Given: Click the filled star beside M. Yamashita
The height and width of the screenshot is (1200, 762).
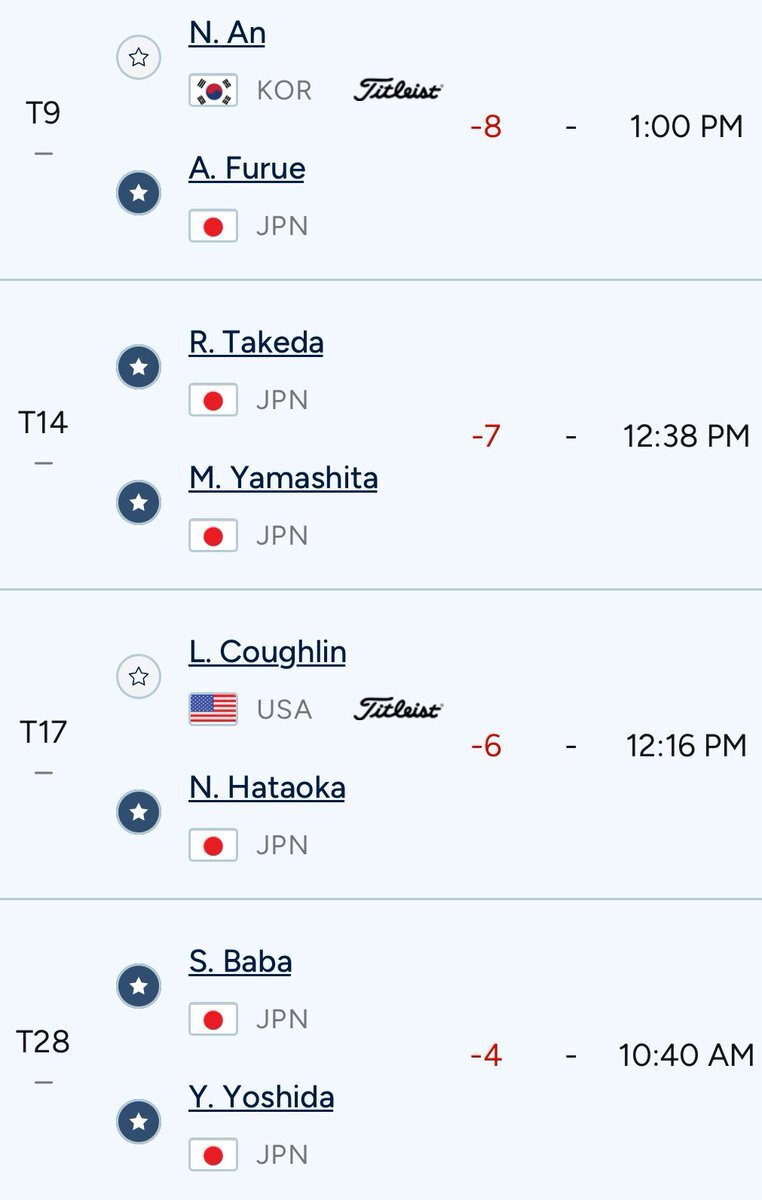Looking at the screenshot, I should pos(139,503).
